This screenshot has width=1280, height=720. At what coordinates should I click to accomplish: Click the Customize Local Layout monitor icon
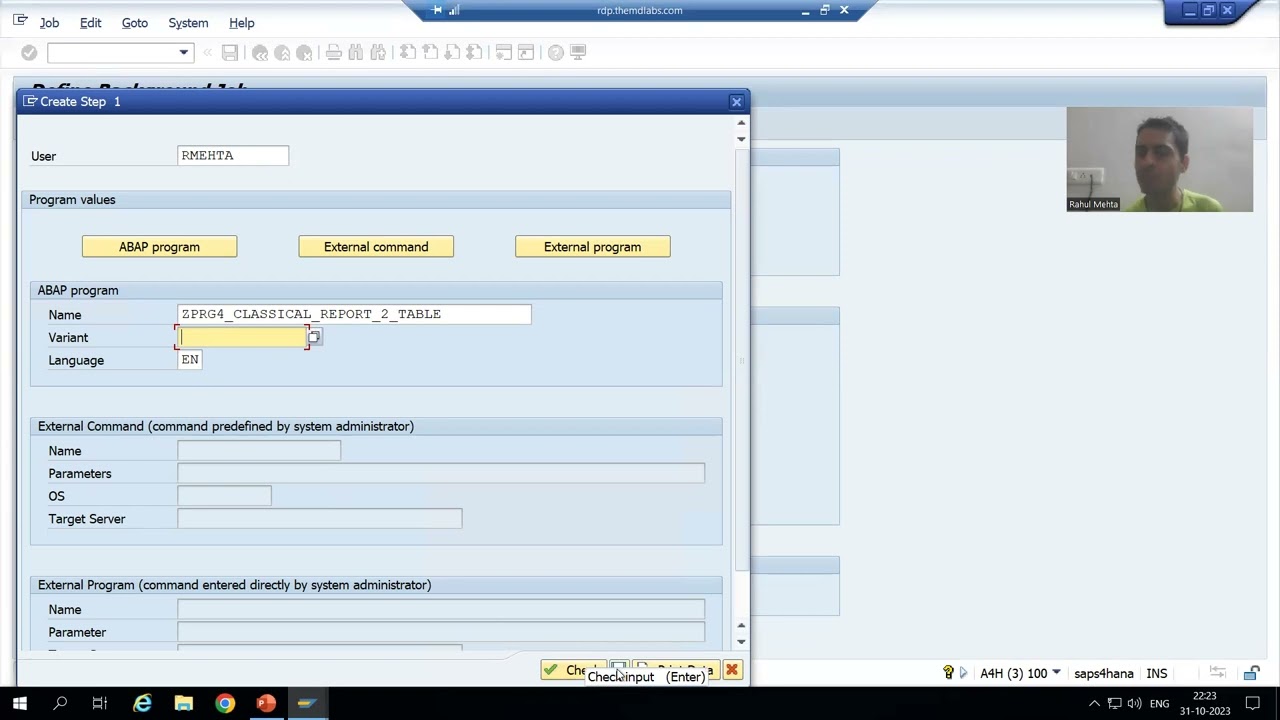578,52
